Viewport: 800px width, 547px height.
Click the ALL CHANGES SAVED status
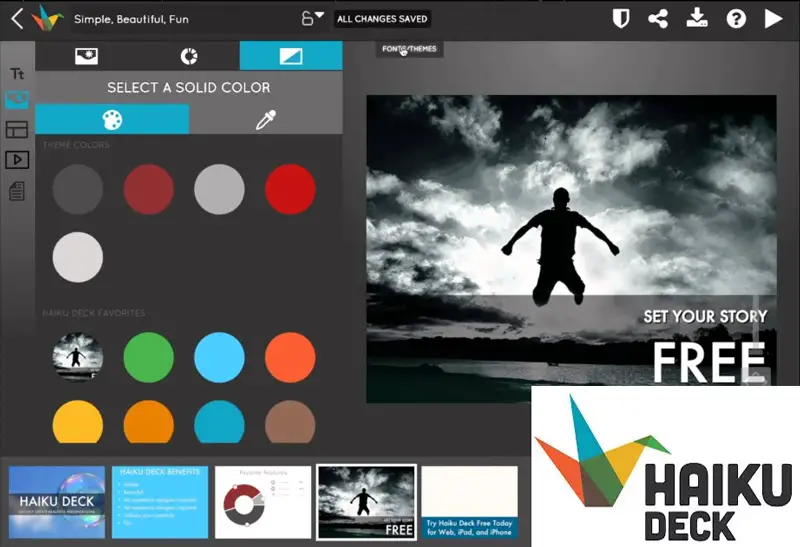[x=382, y=19]
